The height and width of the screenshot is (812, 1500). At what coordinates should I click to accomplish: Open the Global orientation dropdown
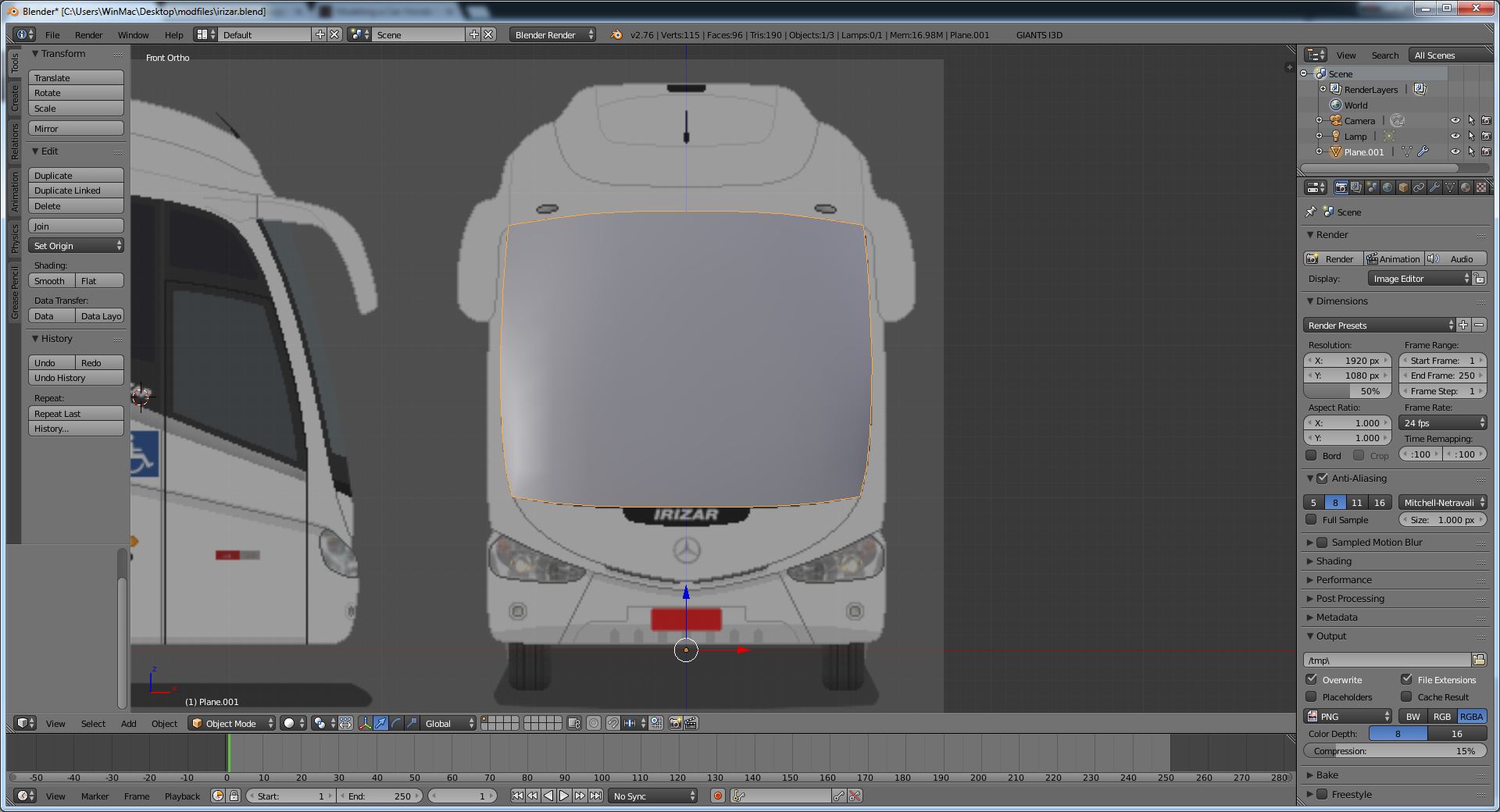448,723
